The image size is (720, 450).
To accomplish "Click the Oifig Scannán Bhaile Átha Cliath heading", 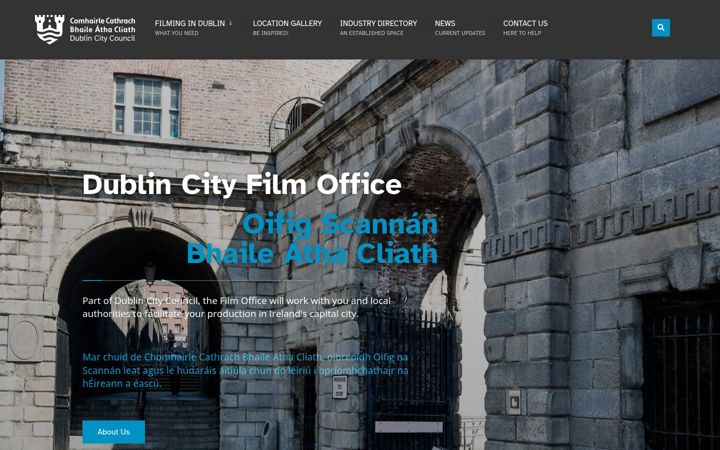I will coord(312,239).
